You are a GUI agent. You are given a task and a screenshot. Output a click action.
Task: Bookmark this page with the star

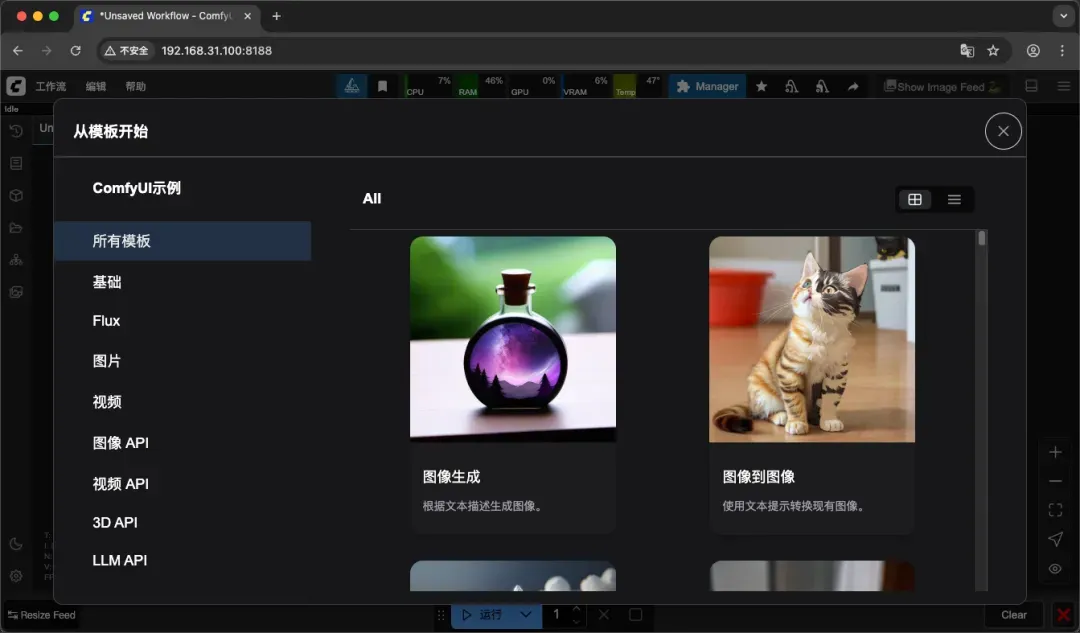[x=993, y=50]
